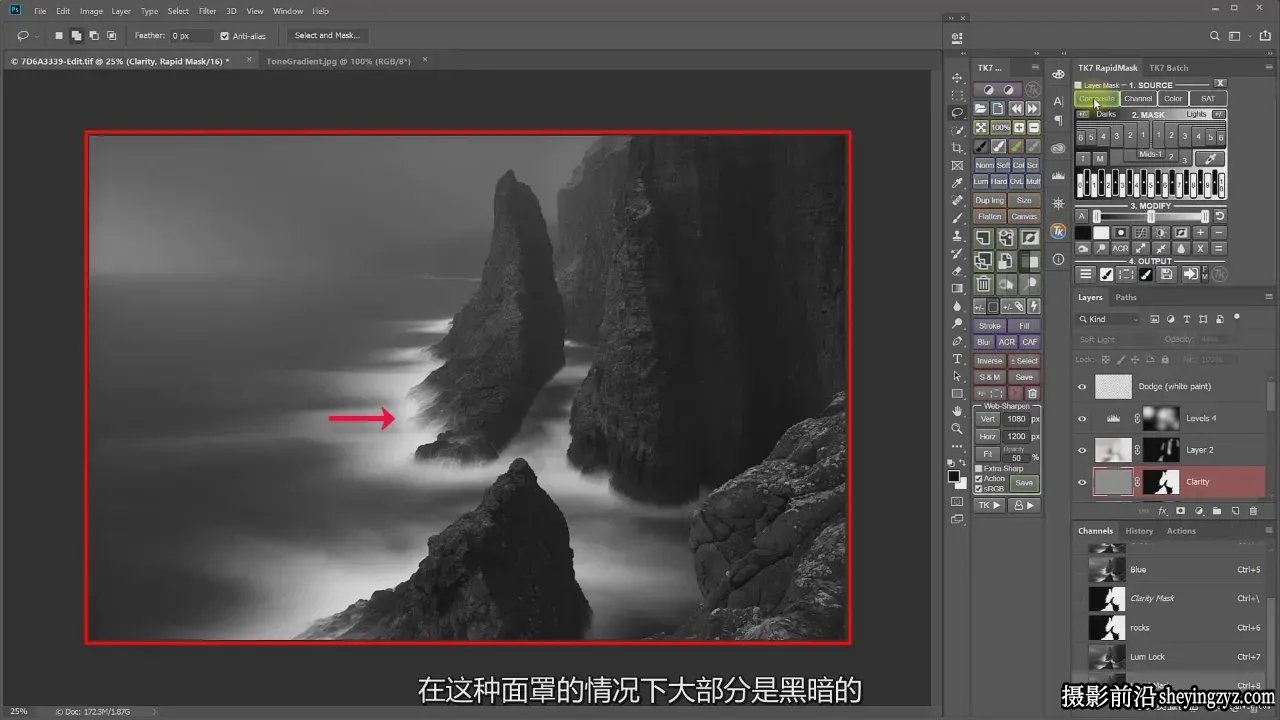The image size is (1280, 720).
Task: Toggle the Layer Mask checkbox in RapidMask
Action: coord(1079,85)
